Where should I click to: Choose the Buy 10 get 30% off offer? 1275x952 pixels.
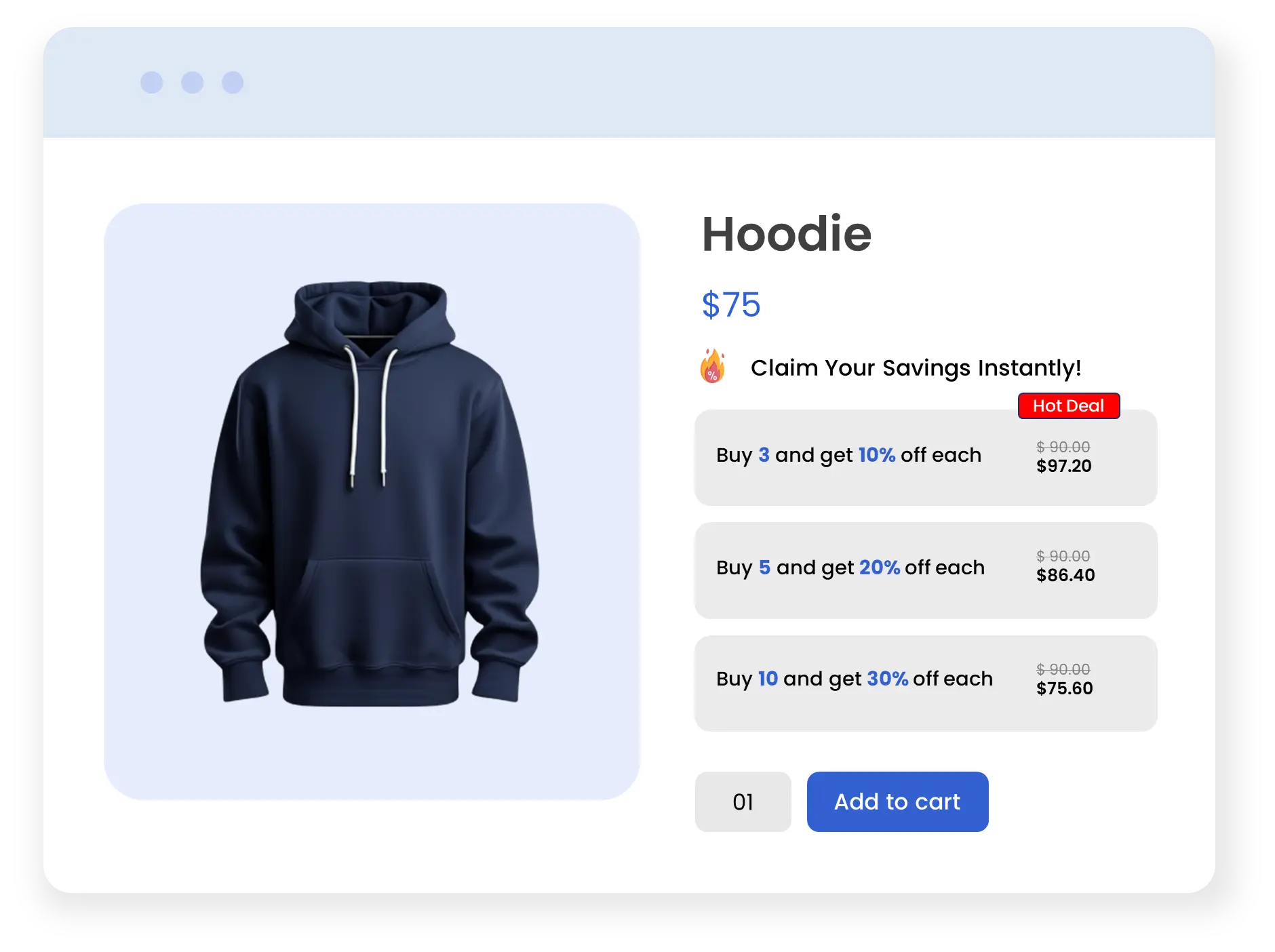[x=926, y=683]
